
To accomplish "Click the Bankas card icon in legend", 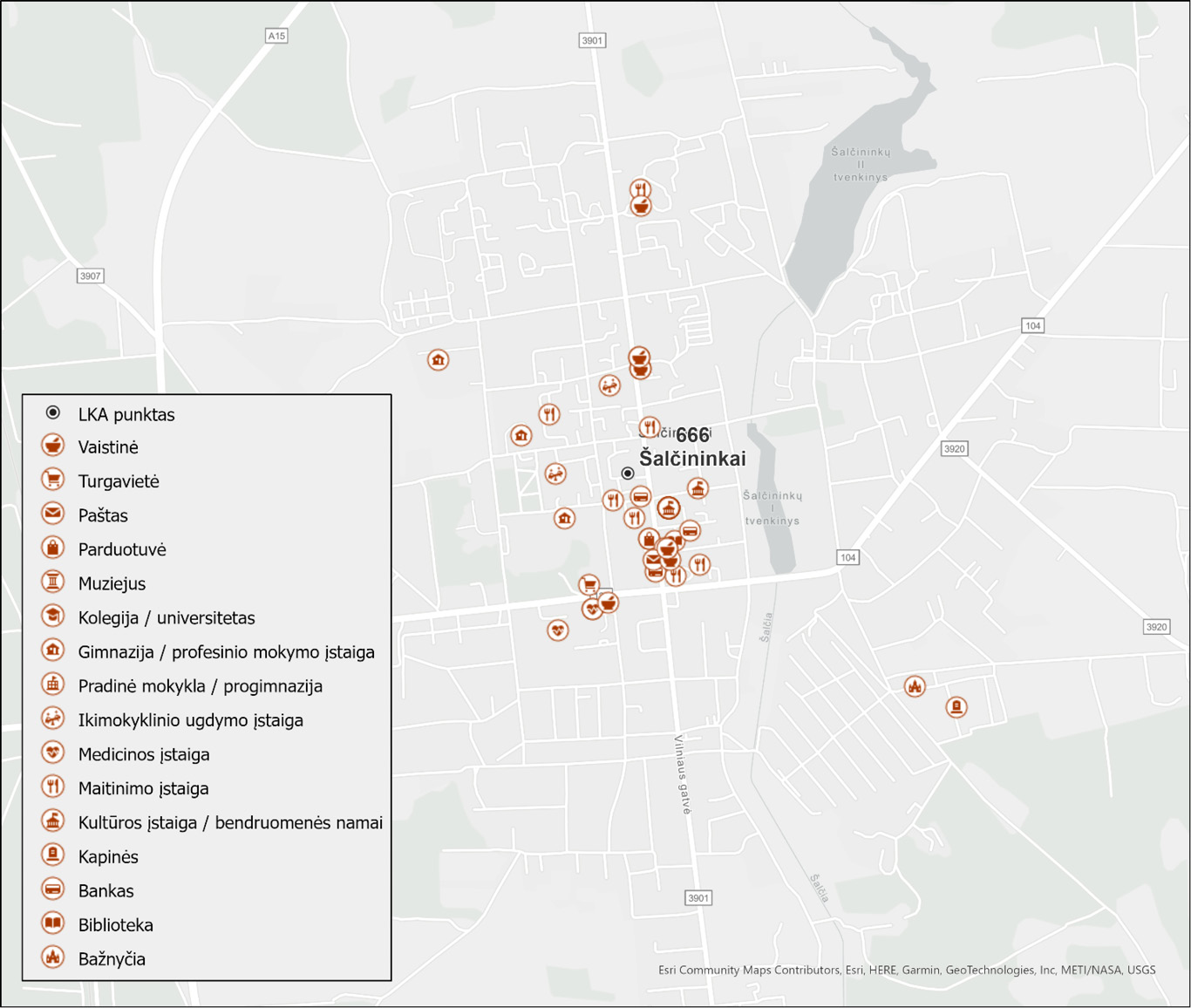I will [x=53, y=889].
